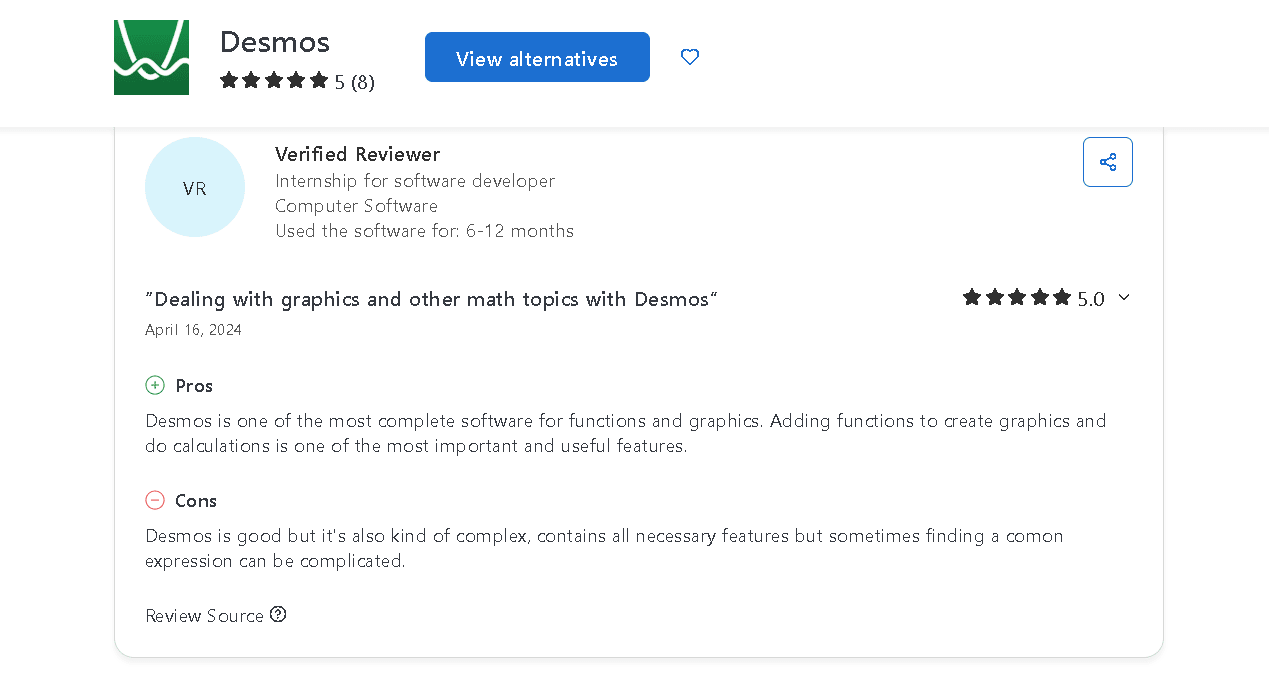Click the review title about graphics
This screenshot has width=1269, height=673.
pos(431,299)
